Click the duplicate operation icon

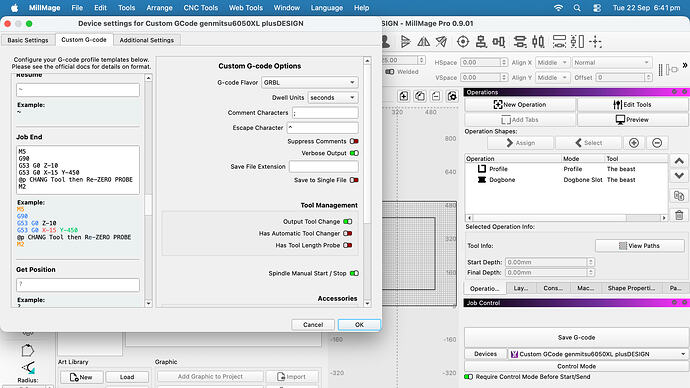click(x=679, y=196)
